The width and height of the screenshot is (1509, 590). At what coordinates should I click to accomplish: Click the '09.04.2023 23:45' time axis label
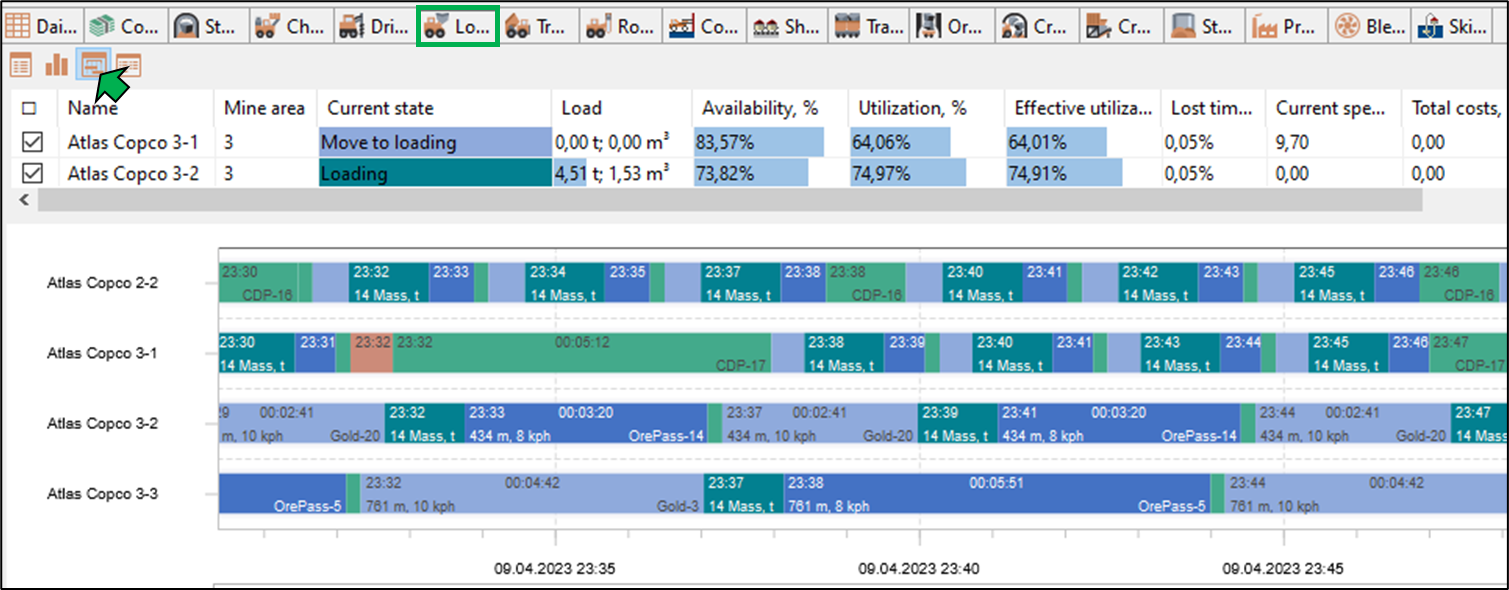pyautogui.click(x=1283, y=568)
